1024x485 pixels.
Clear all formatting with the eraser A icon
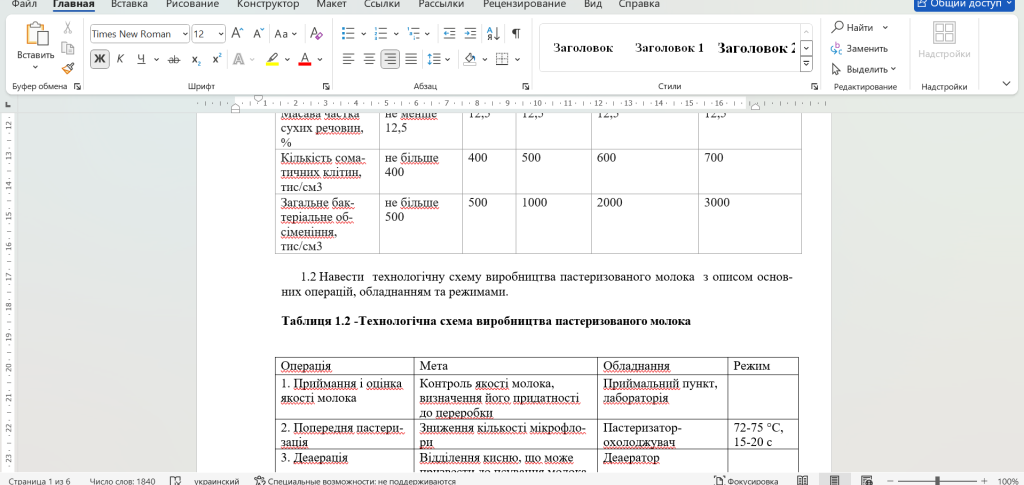click(x=316, y=33)
